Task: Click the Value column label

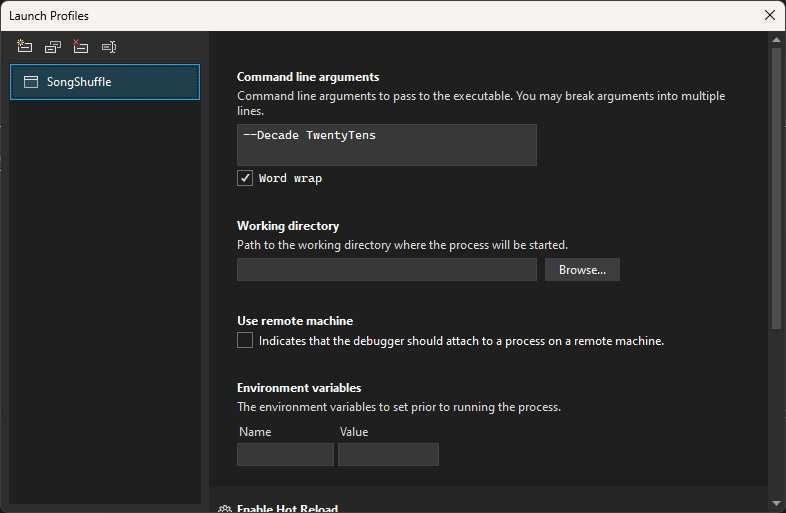Action: click(x=354, y=432)
